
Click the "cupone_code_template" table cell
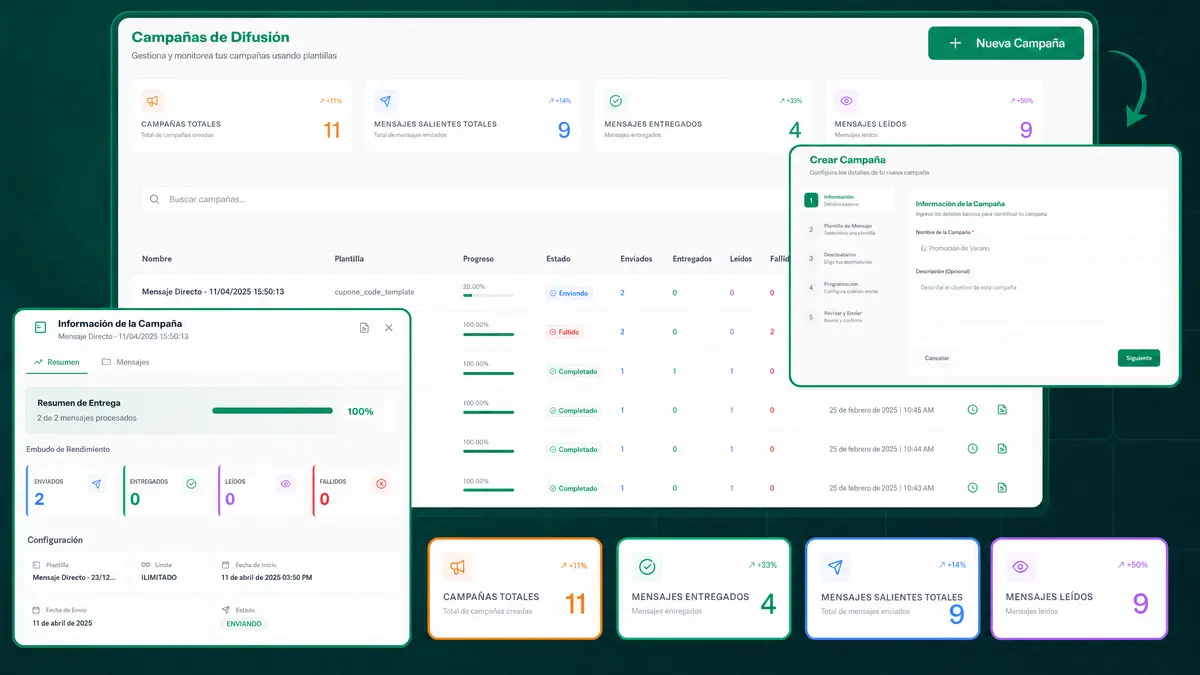374,292
